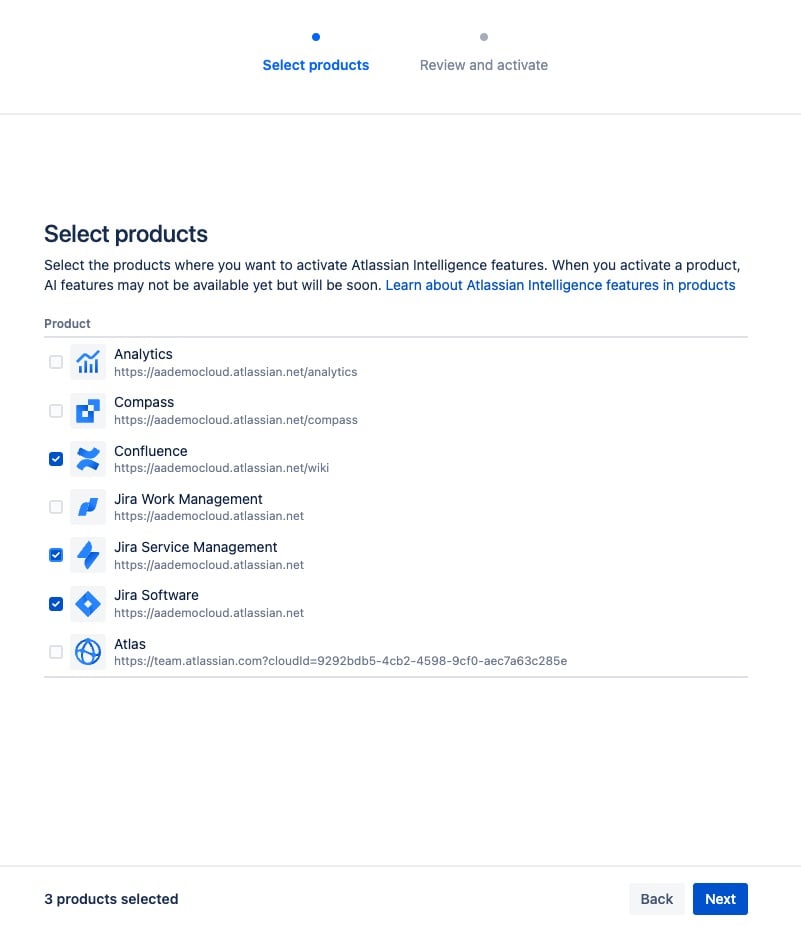Click the Jira Service Management icon
This screenshot has width=801, height=926.
point(87,555)
